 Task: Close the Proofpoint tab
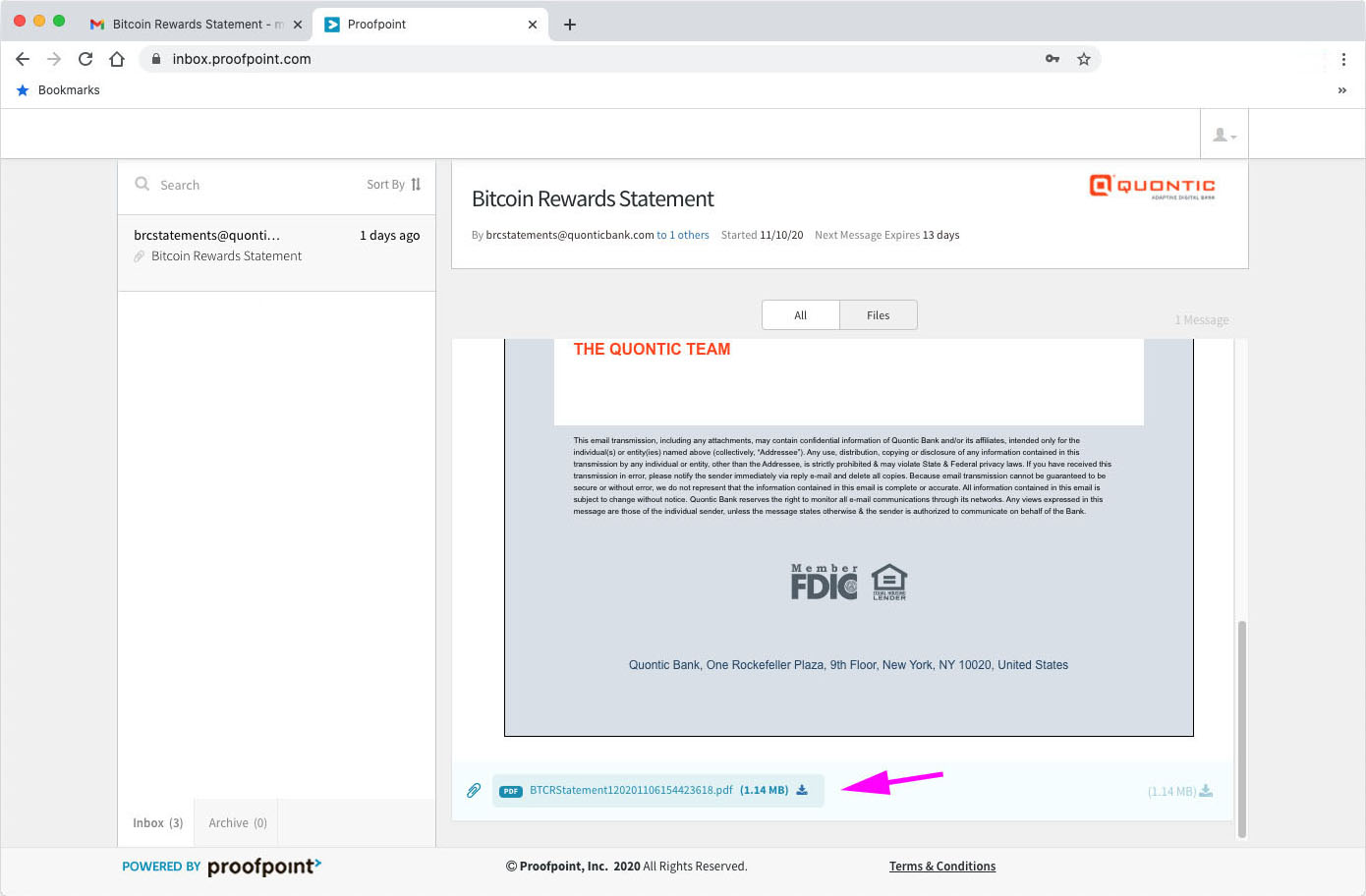(533, 25)
